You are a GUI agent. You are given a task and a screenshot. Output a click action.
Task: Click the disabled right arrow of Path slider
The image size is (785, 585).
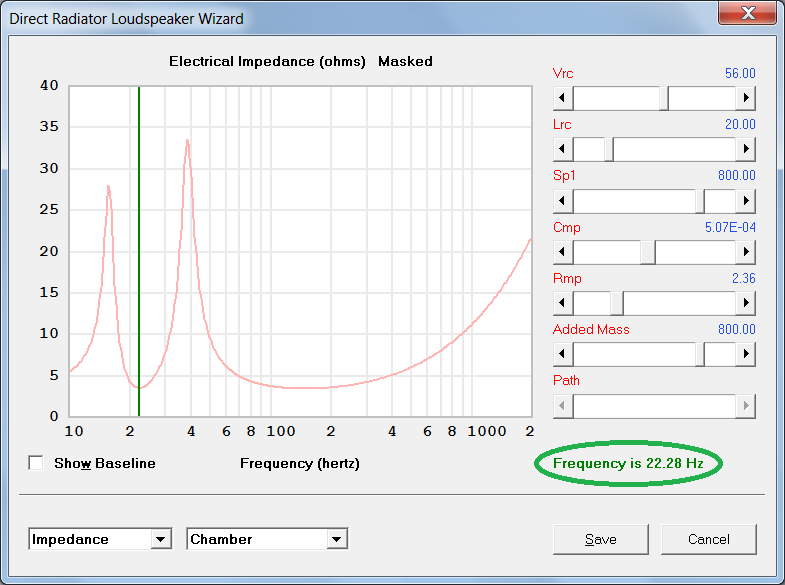tap(745, 406)
